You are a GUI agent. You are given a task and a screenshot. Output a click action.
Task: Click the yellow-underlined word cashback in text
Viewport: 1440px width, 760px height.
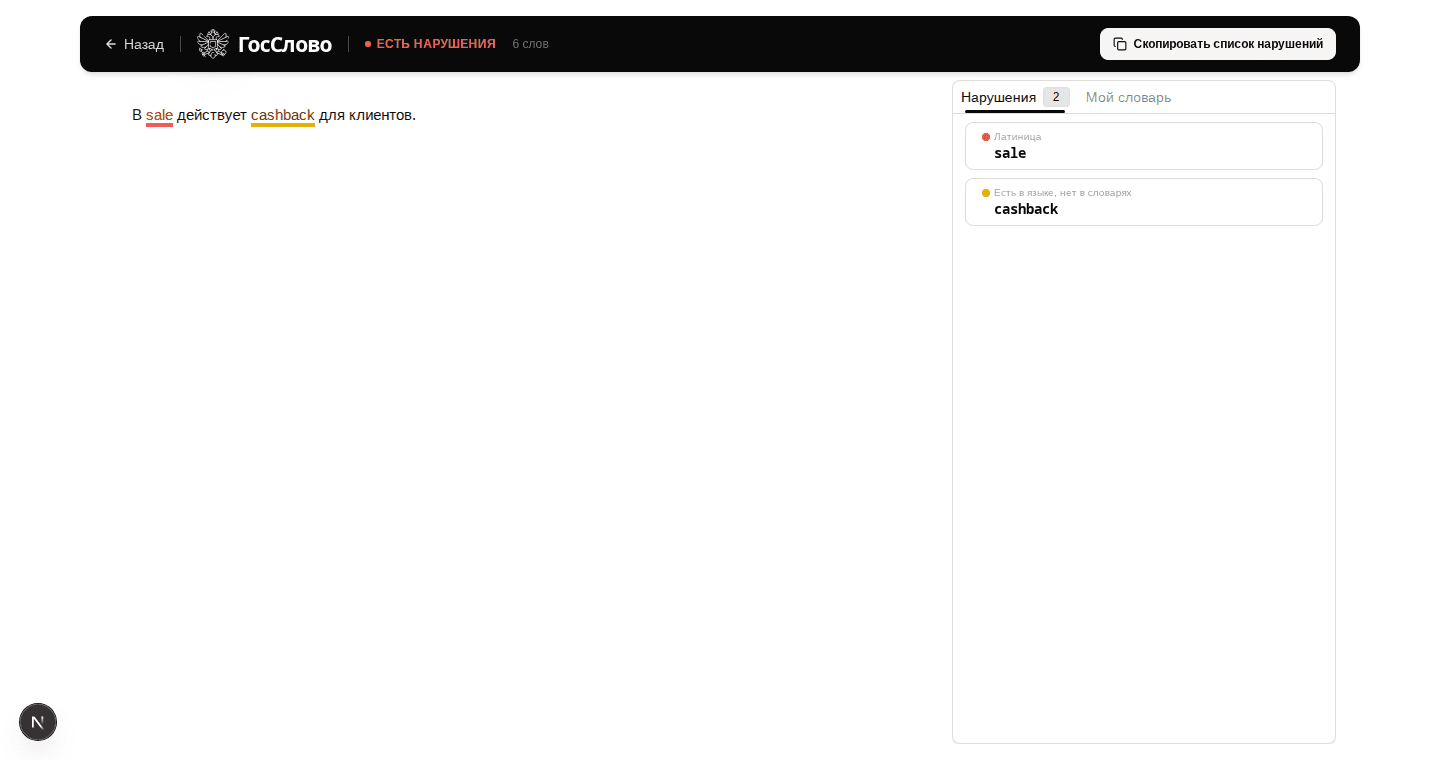click(x=282, y=115)
